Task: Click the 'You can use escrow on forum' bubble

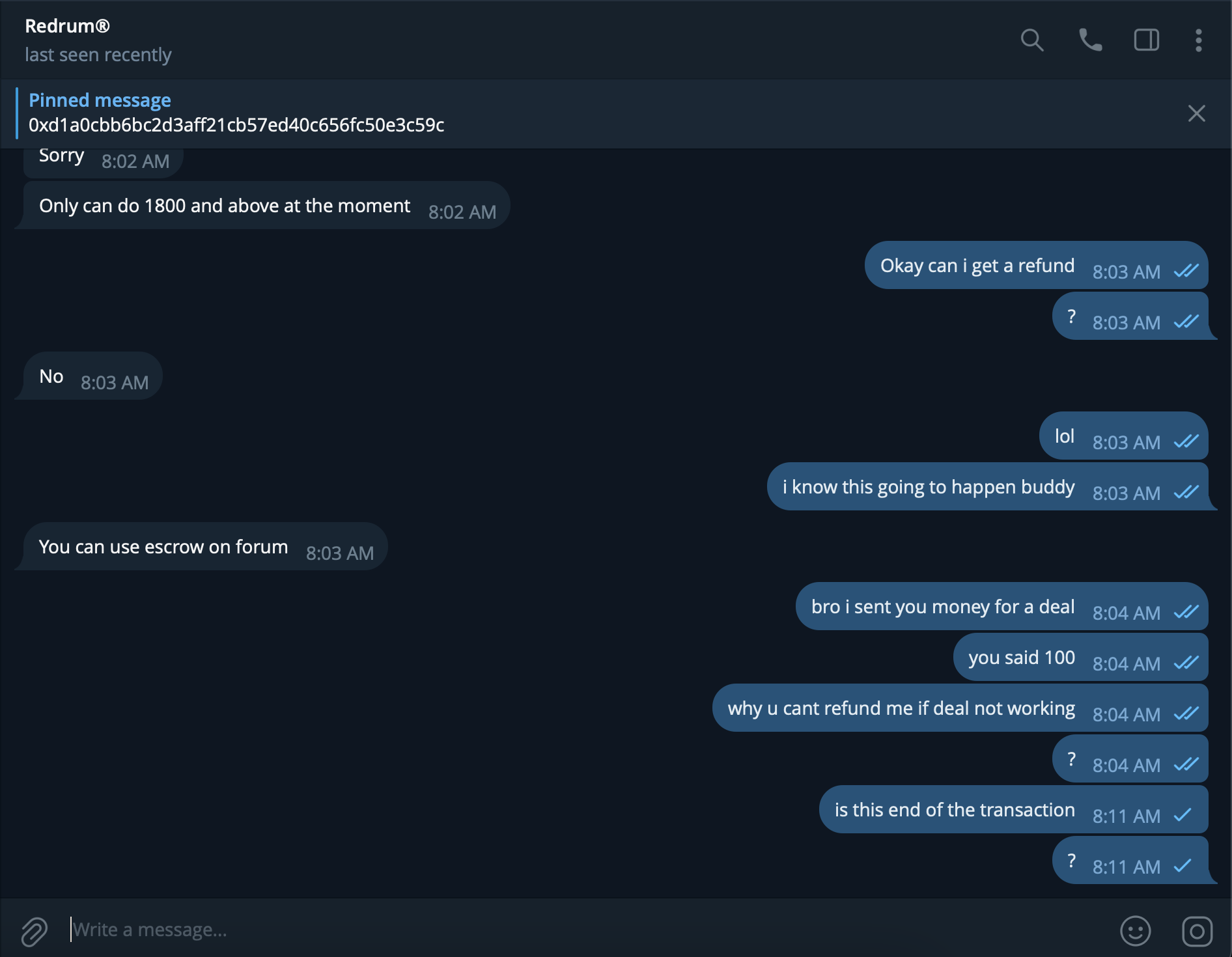Action: point(163,547)
